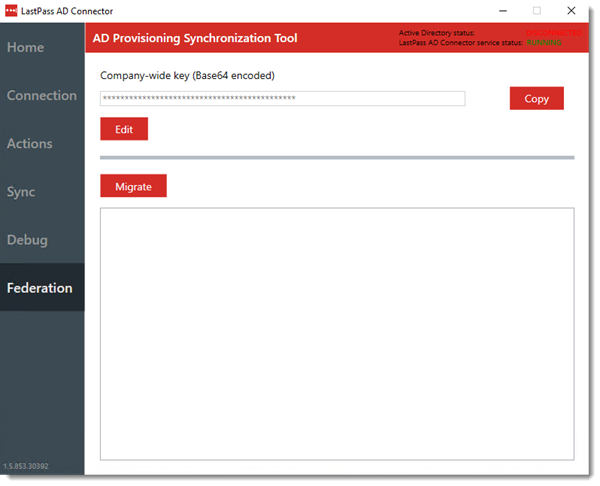The width and height of the screenshot is (600, 486).
Task: Click inside the migration log box
Action: tap(337, 334)
